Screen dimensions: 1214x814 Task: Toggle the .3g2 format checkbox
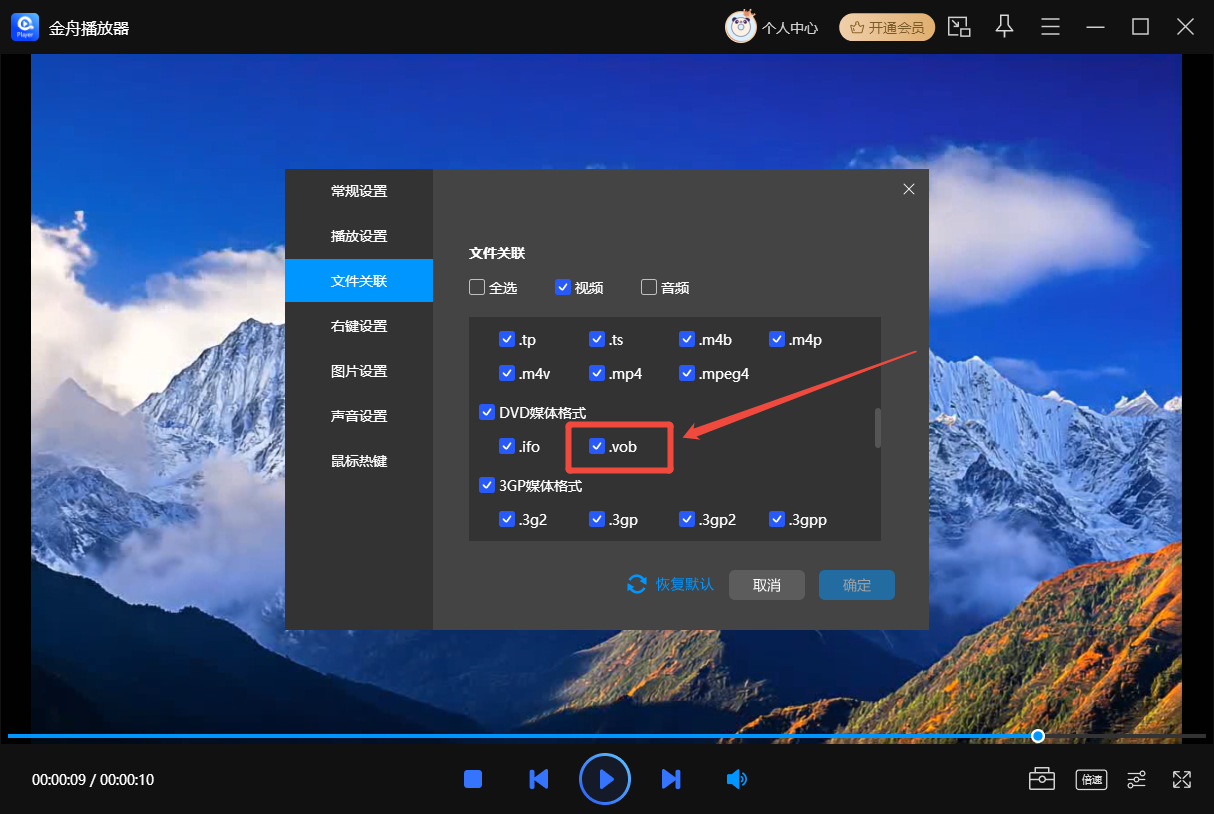507,520
